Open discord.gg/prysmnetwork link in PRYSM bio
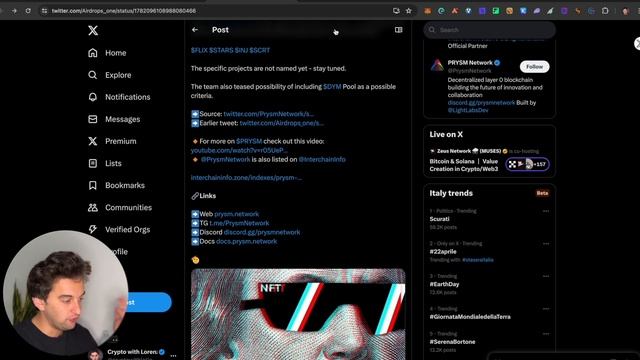640x360 pixels. 481,103
